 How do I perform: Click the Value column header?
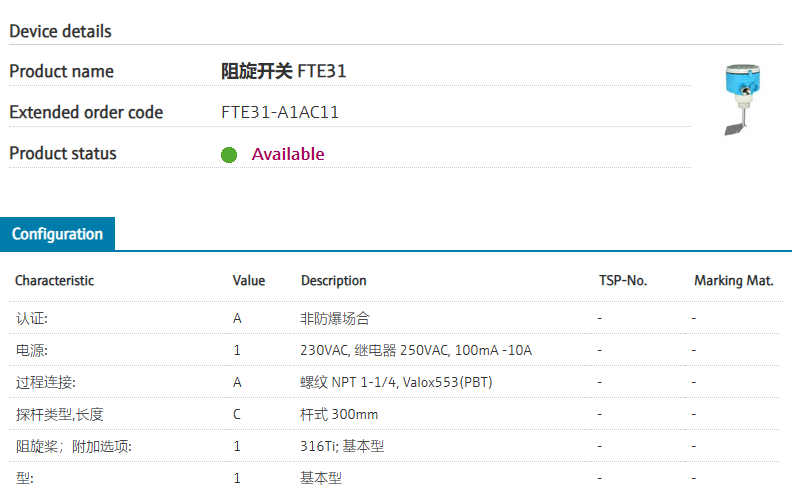[x=249, y=281]
